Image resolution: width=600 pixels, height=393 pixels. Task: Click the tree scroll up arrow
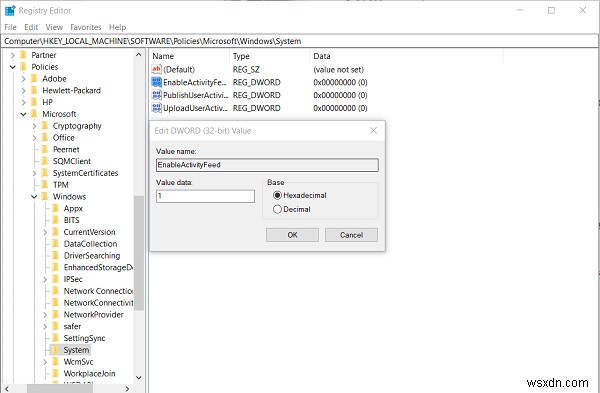tap(139, 55)
